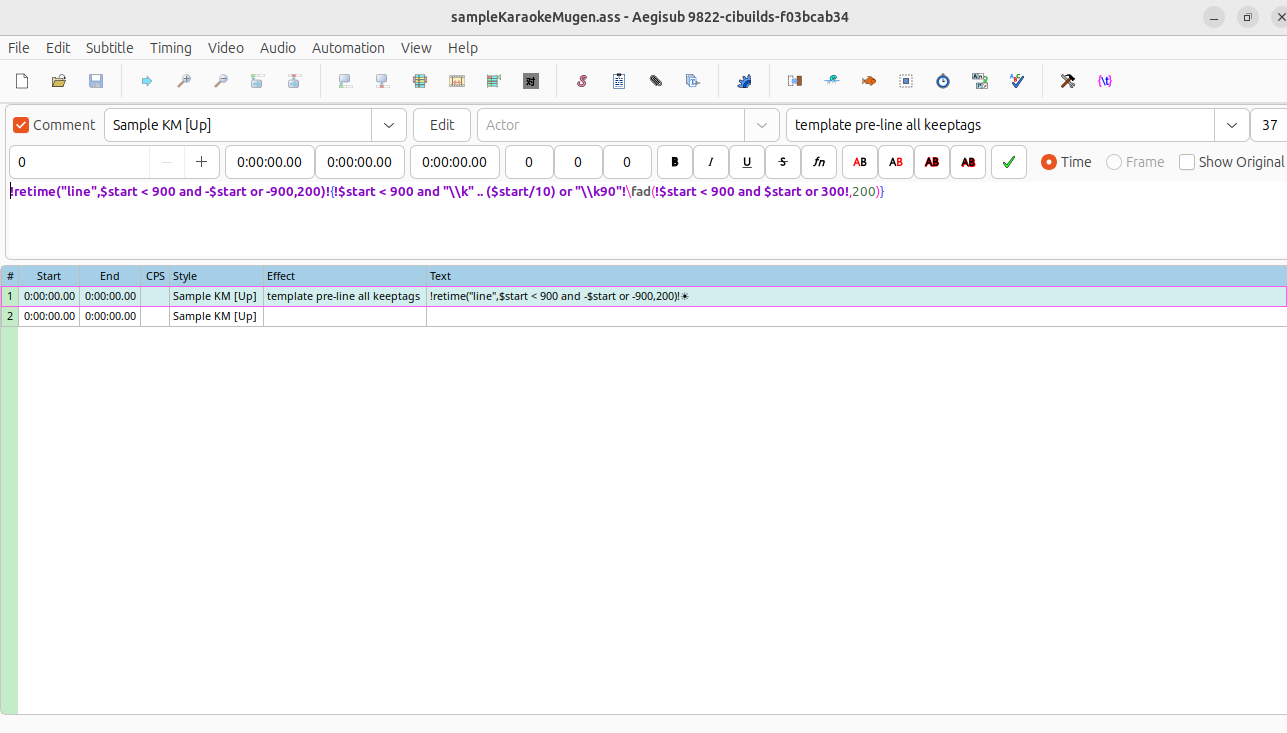
Task: Select the Time radio button
Action: click(1049, 162)
